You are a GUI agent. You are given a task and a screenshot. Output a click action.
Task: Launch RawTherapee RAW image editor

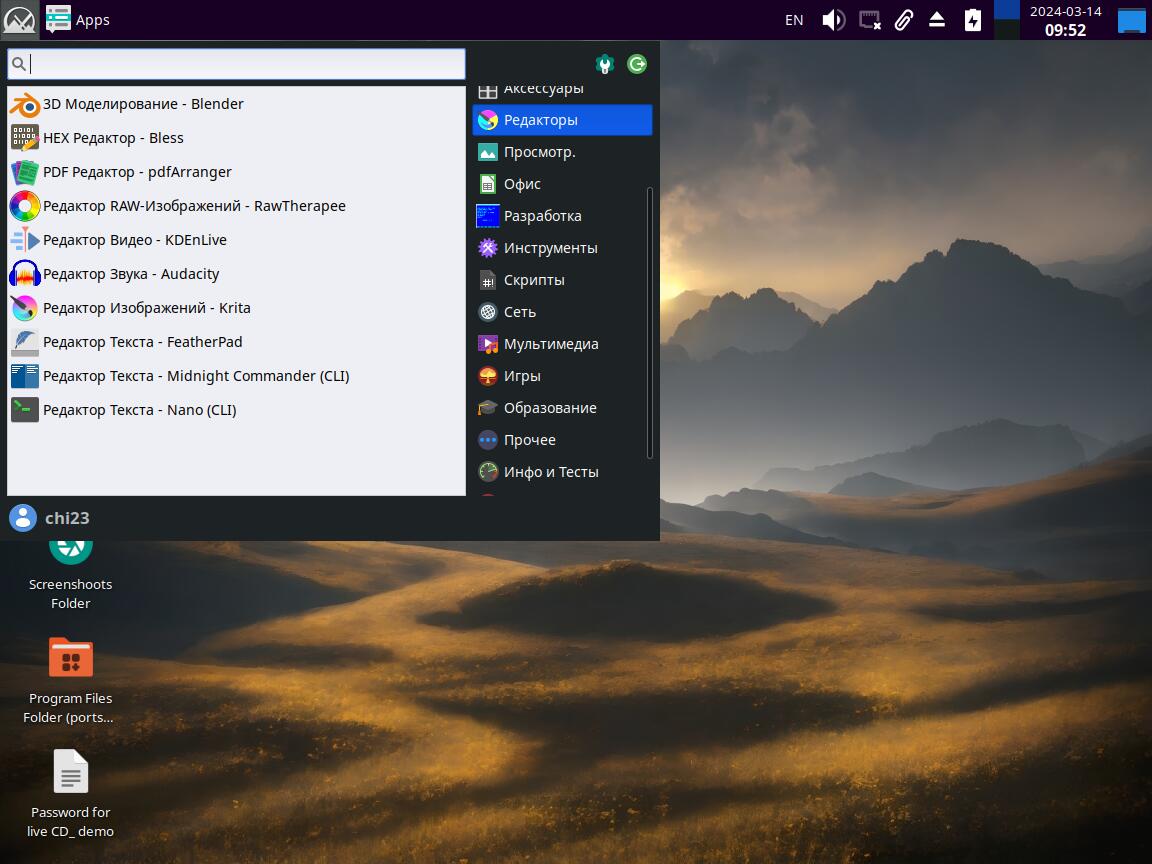pyautogui.click(x=193, y=206)
